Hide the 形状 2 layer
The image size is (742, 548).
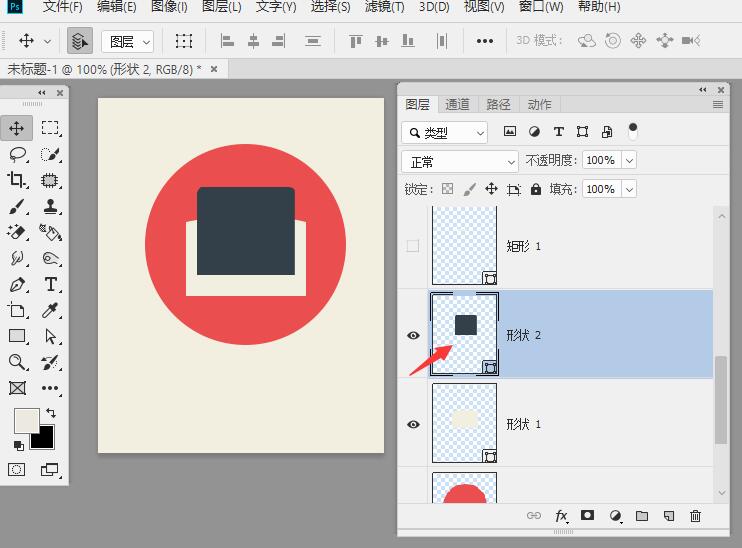[413, 336]
